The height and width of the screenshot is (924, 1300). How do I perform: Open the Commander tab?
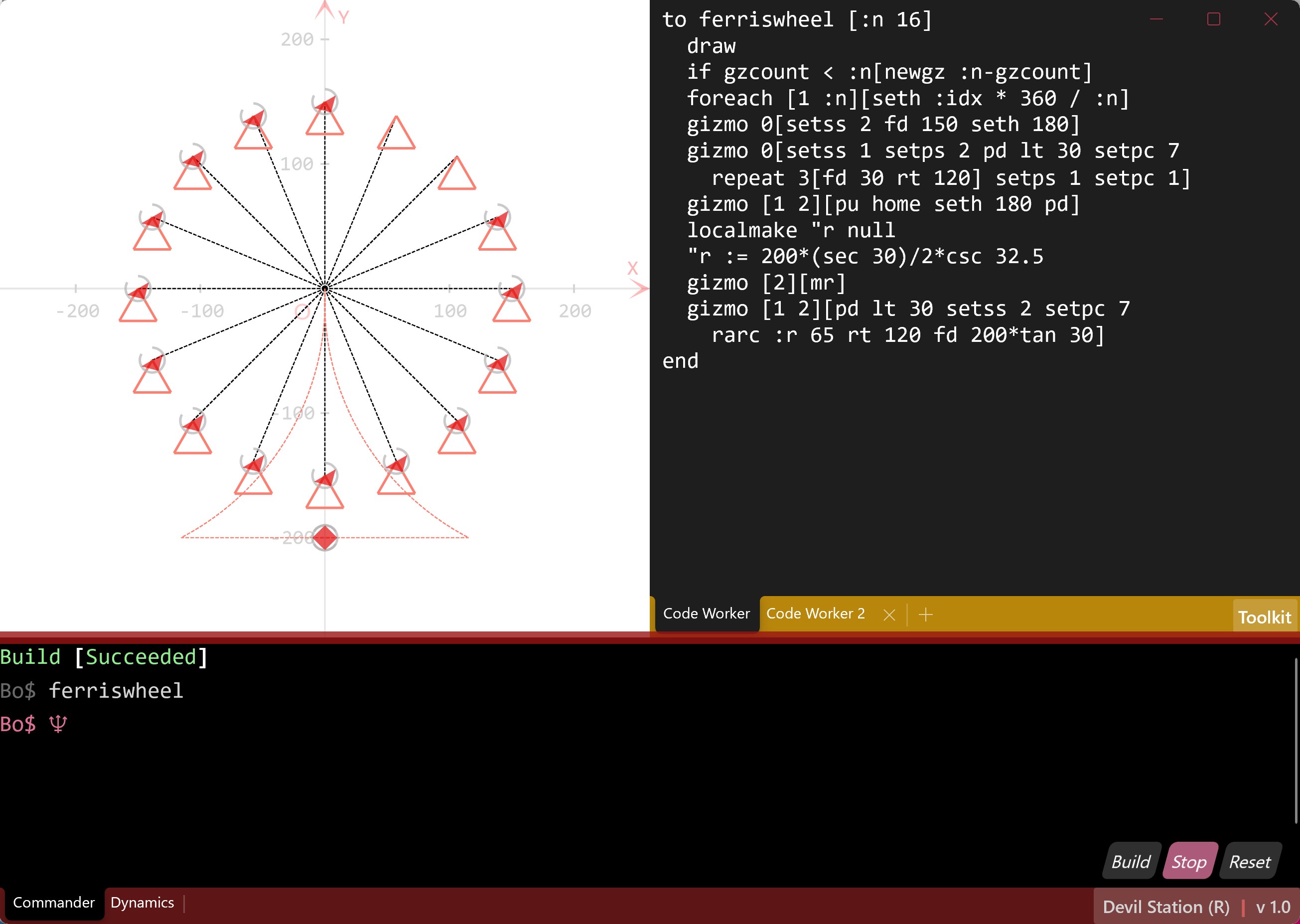[x=53, y=903]
